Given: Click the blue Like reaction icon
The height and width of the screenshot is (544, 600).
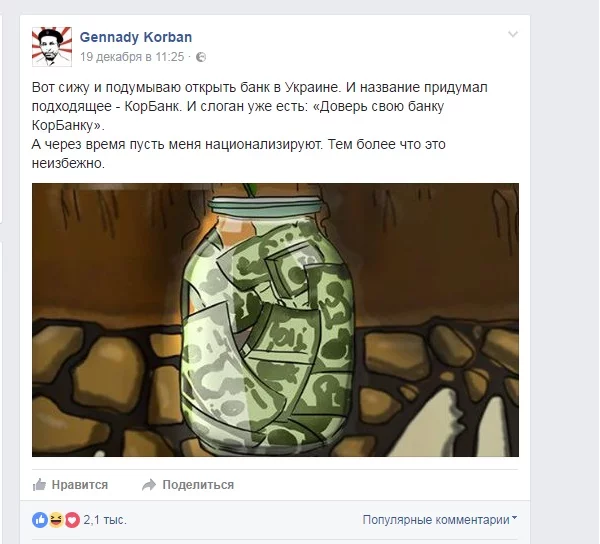Looking at the screenshot, I should click(x=40, y=520).
